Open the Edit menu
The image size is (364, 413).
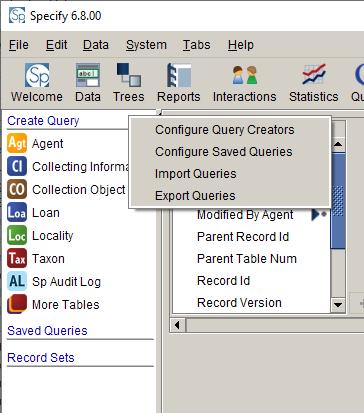click(x=57, y=45)
